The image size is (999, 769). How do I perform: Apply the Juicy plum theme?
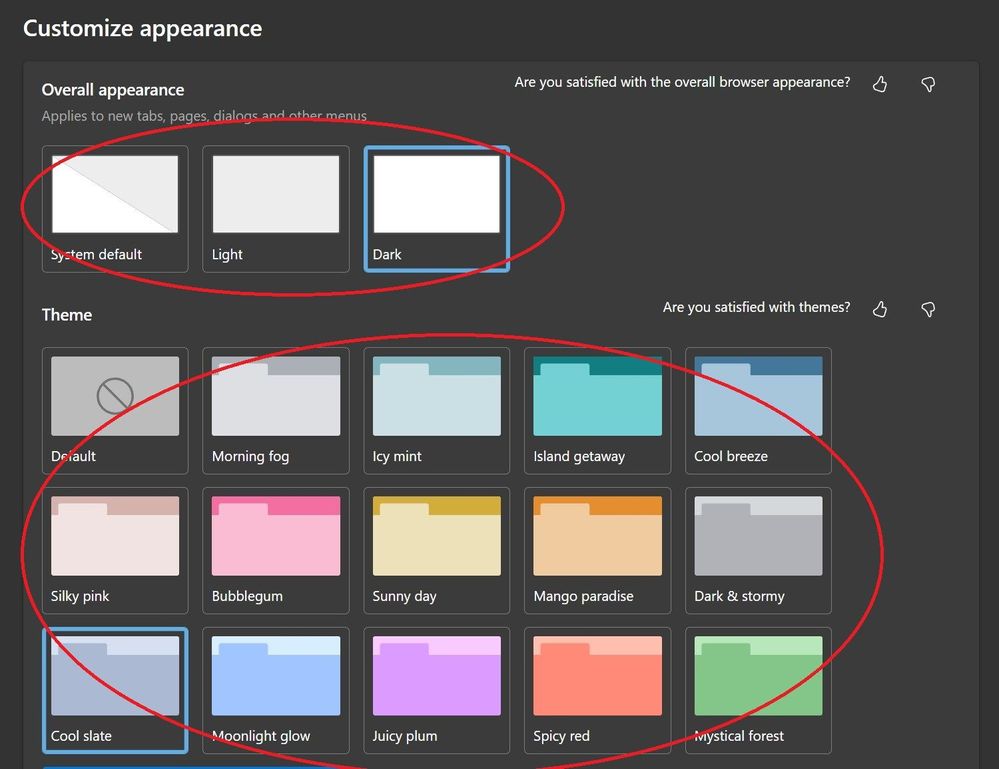(x=436, y=691)
